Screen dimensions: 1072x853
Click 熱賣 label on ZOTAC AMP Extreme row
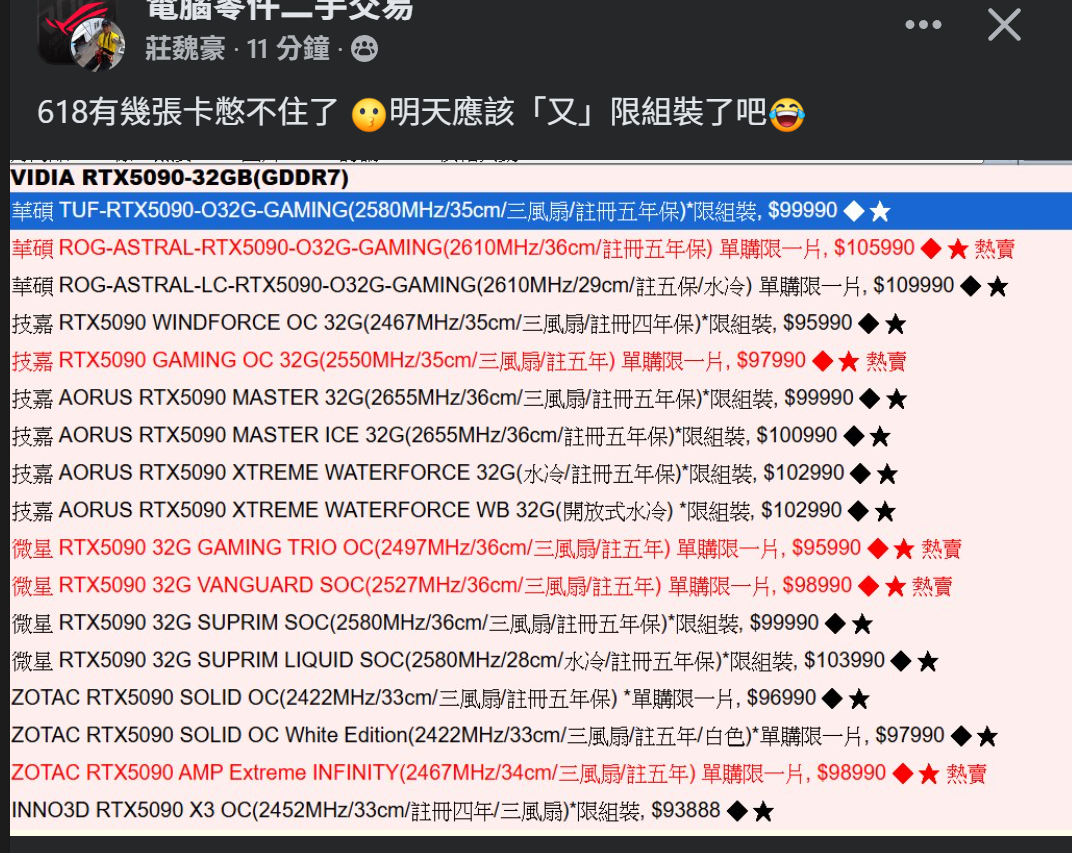966,774
